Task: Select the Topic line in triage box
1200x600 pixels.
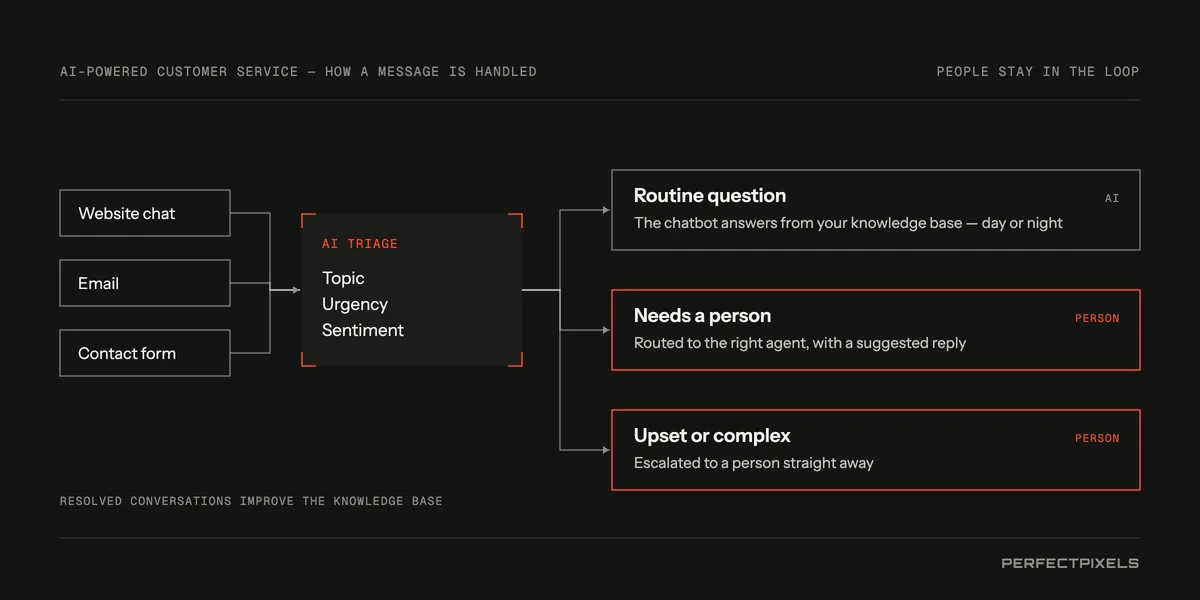Action: pyautogui.click(x=343, y=278)
